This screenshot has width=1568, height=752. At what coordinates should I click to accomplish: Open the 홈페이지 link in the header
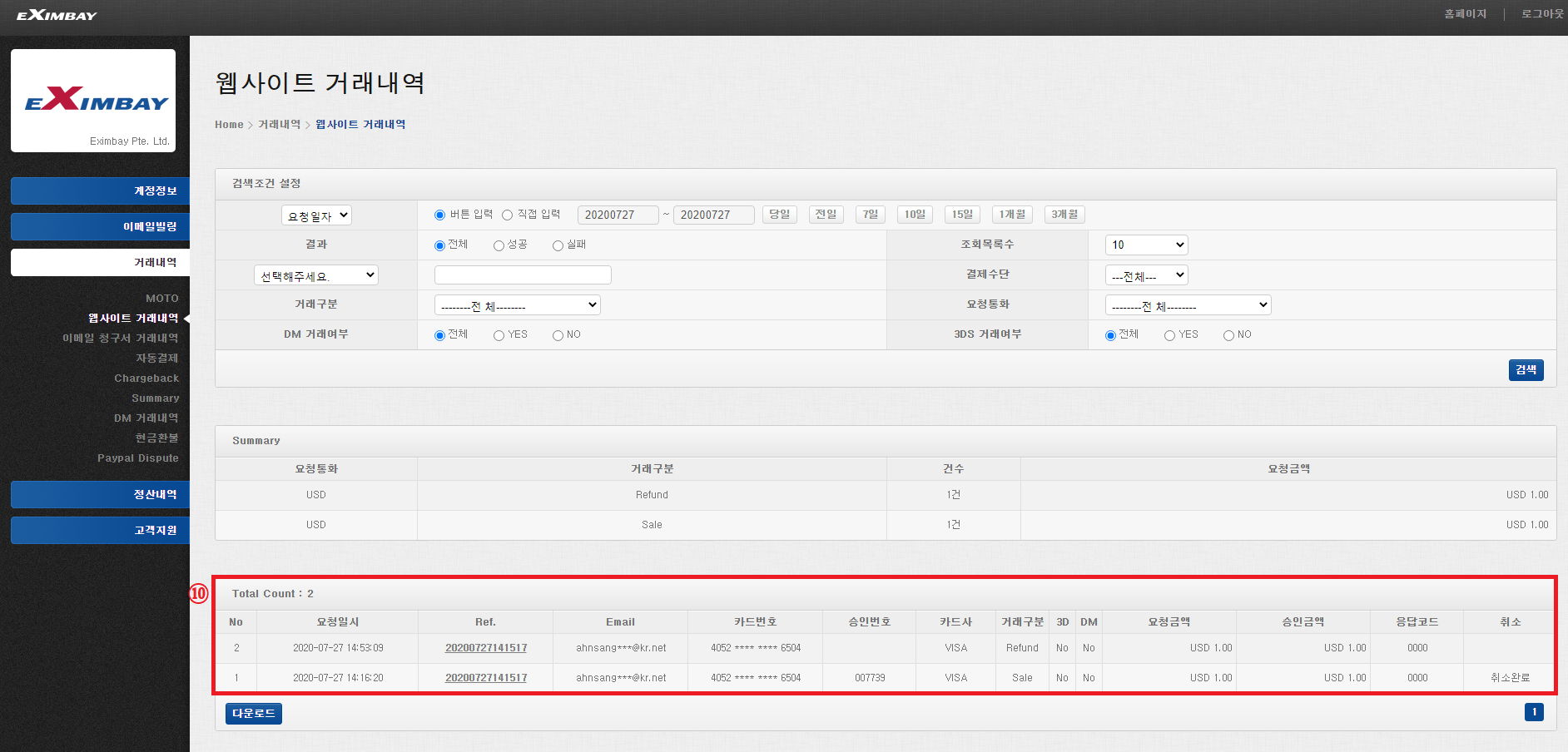pos(1465,14)
